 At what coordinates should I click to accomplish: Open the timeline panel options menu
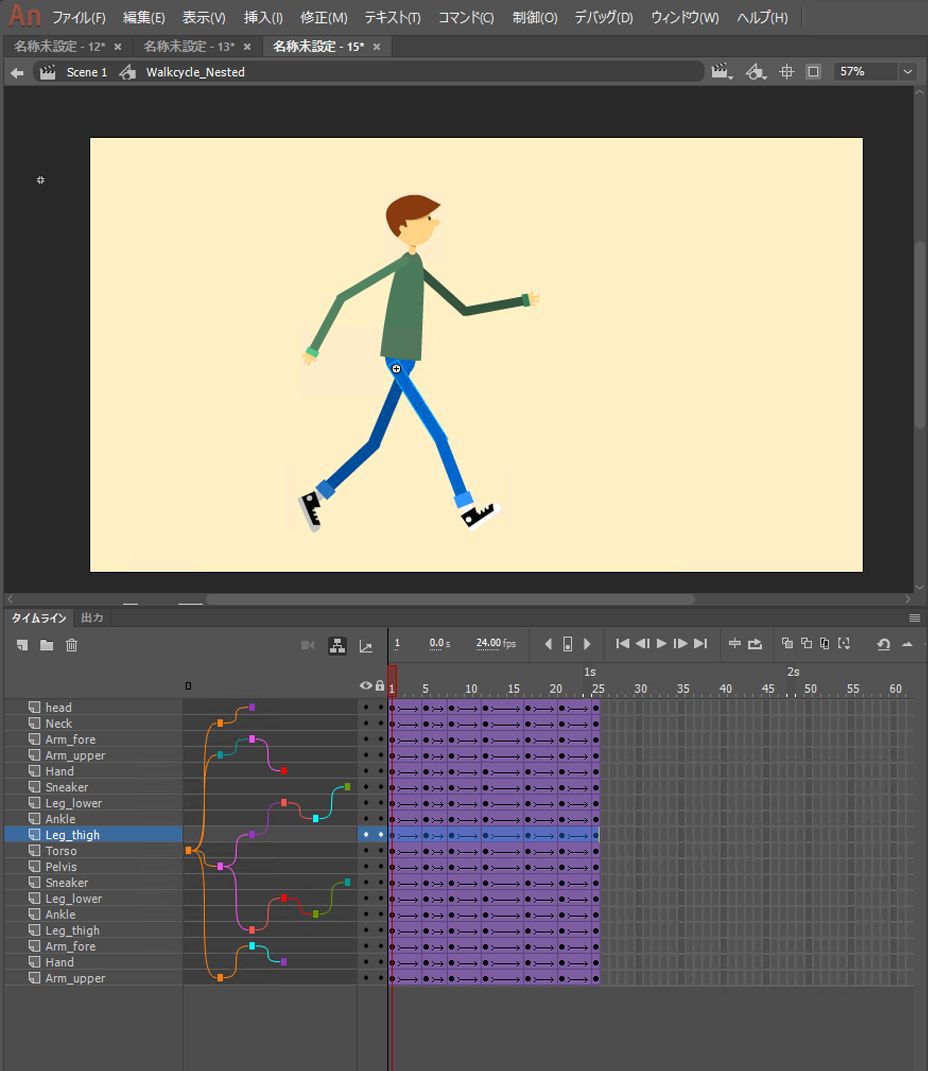914,618
